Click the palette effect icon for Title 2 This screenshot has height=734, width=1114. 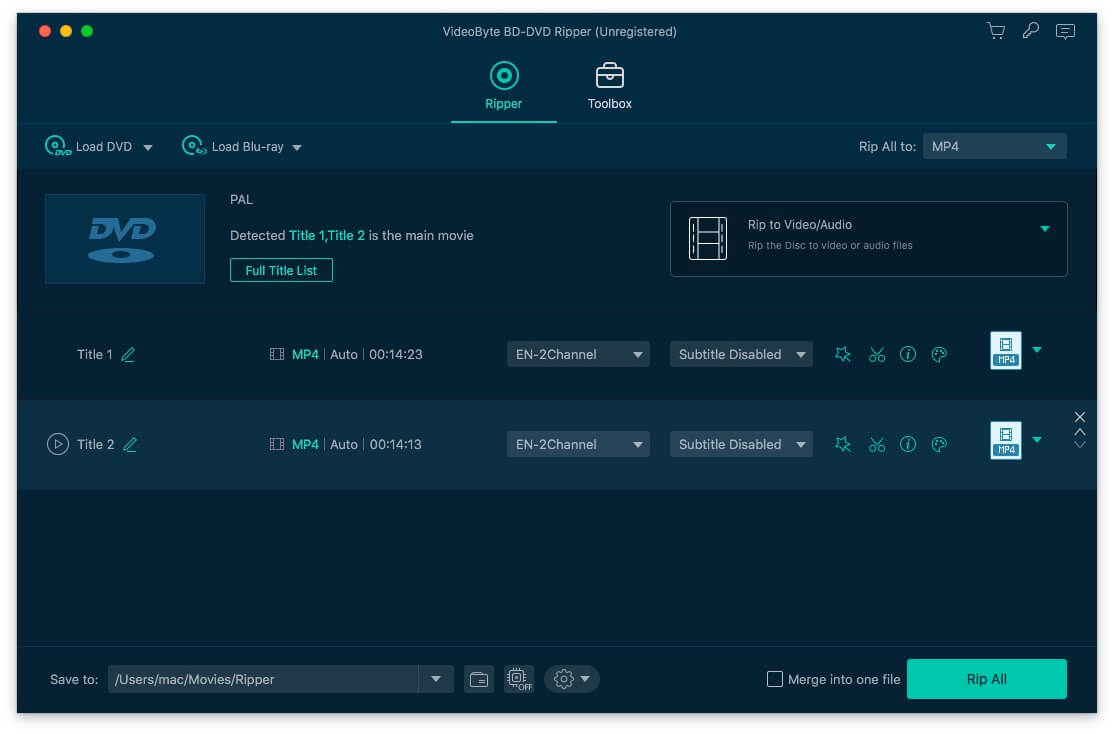pyautogui.click(x=939, y=445)
